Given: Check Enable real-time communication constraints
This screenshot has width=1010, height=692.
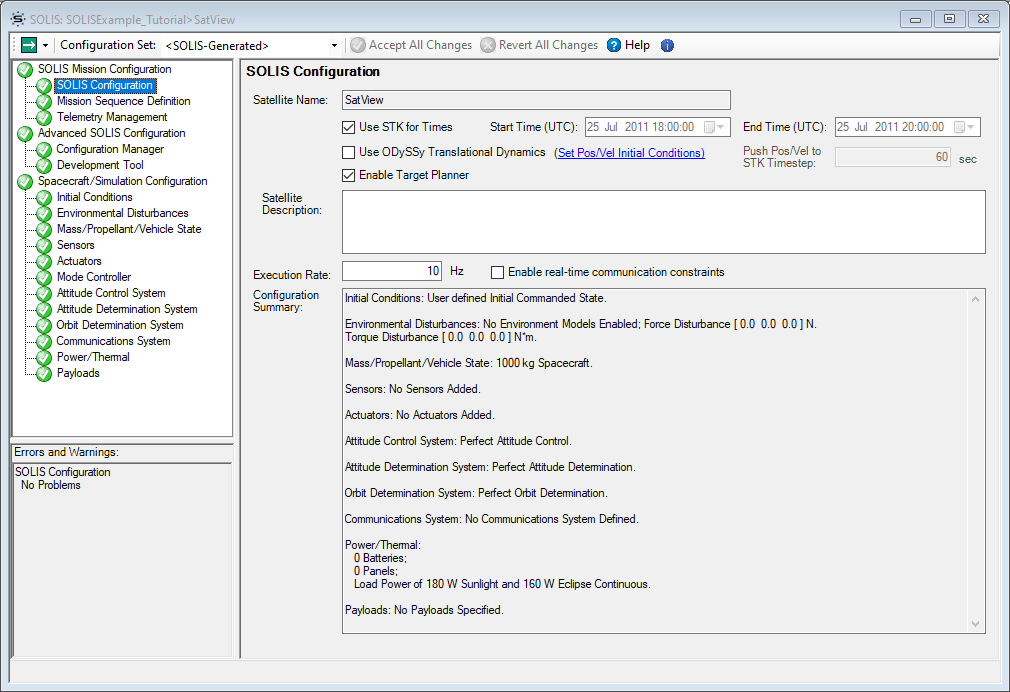Looking at the screenshot, I should [x=497, y=272].
